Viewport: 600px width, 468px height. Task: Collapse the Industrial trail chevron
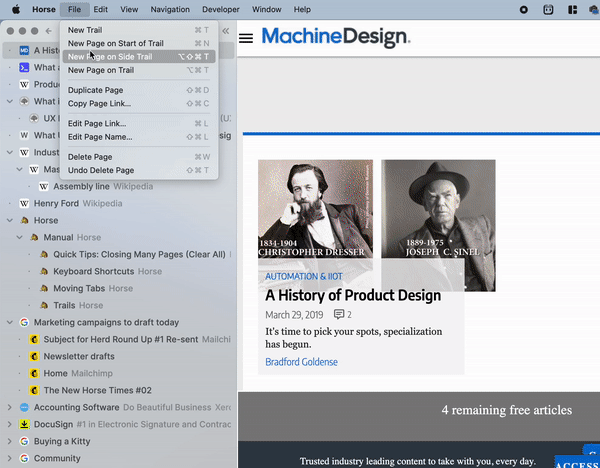(x=10, y=152)
